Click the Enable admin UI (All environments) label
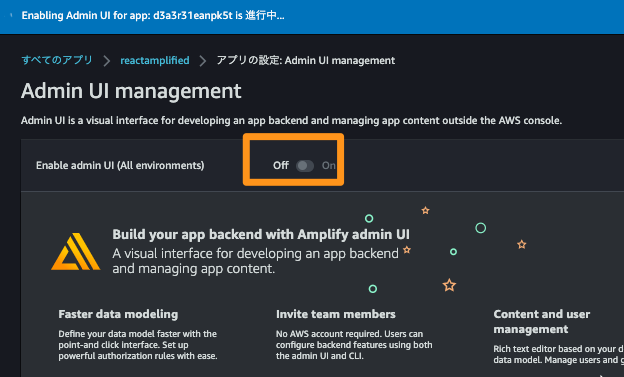 click(x=120, y=165)
